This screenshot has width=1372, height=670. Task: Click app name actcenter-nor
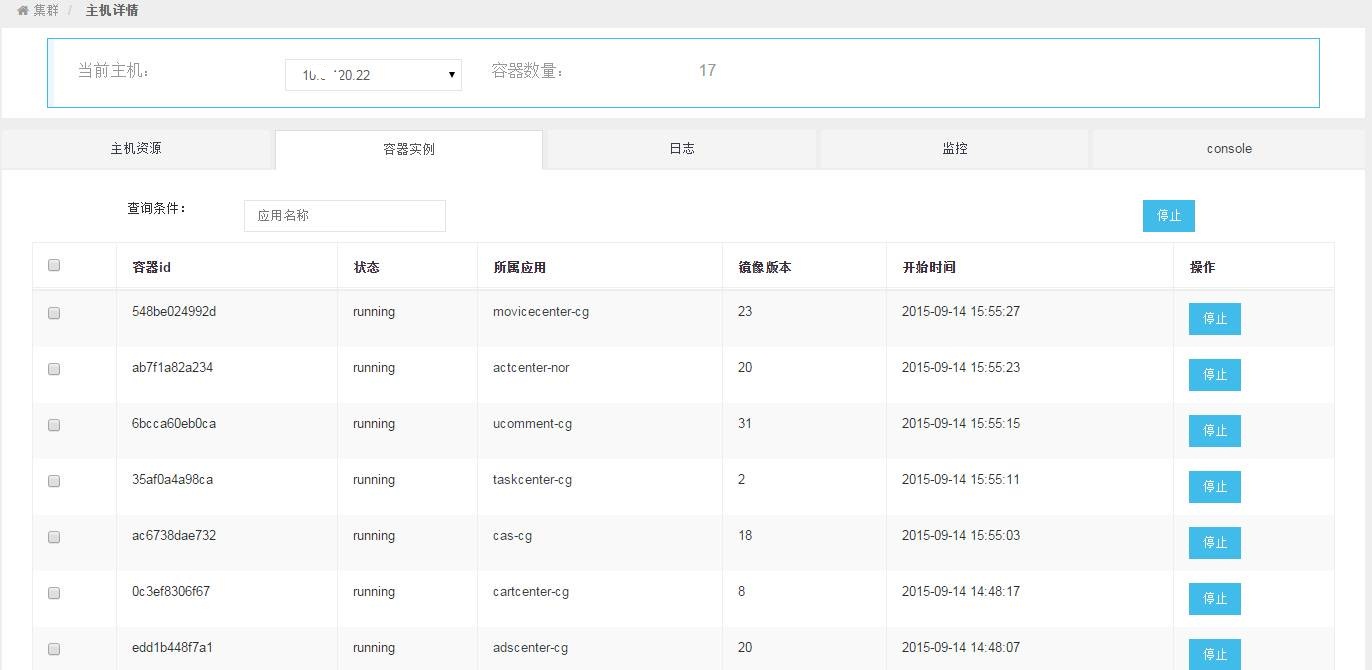point(531,368)
